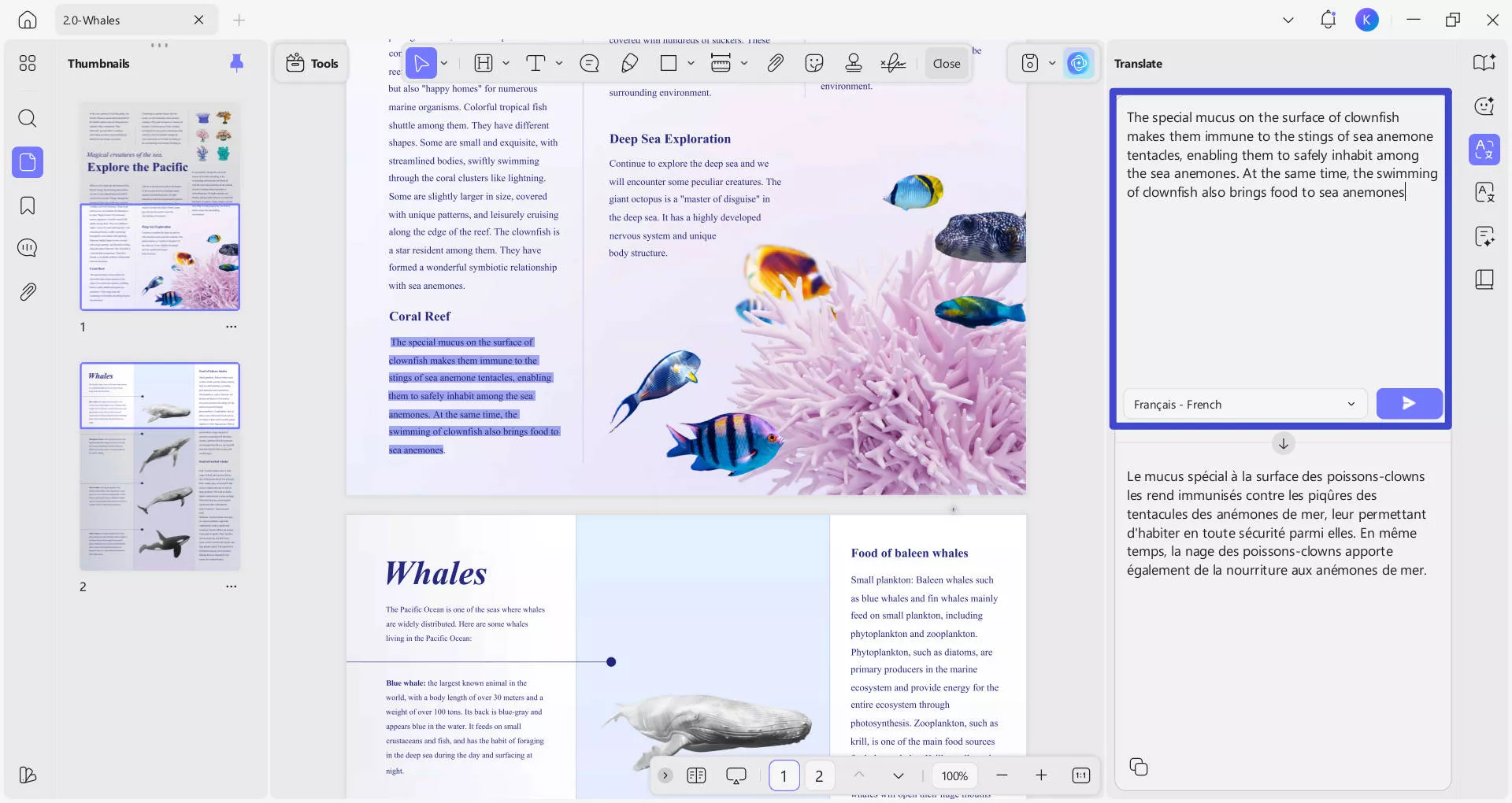
Task: Toggle the pin on Thumbnails panel
Action: click(x=236, y=63)
